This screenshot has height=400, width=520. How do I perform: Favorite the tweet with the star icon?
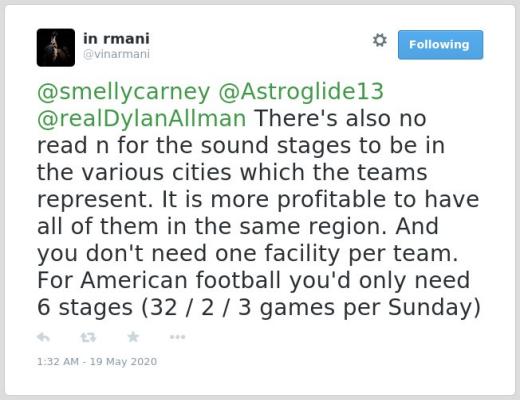(133, 337)
